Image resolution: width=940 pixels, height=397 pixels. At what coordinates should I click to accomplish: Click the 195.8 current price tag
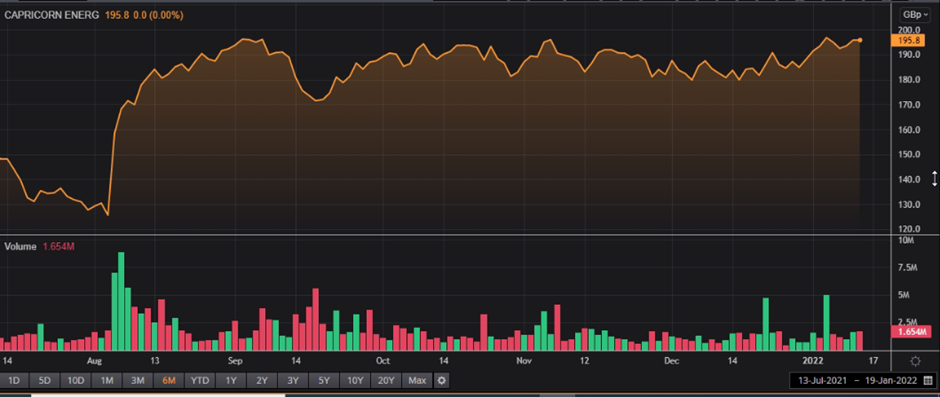[909, 40]
